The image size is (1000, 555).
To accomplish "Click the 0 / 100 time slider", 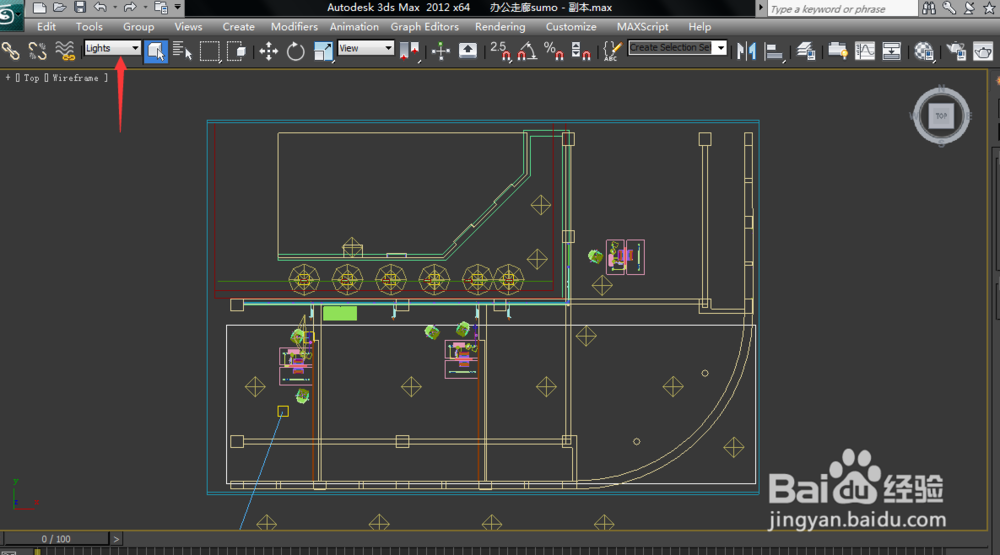I will click(55, 539).
